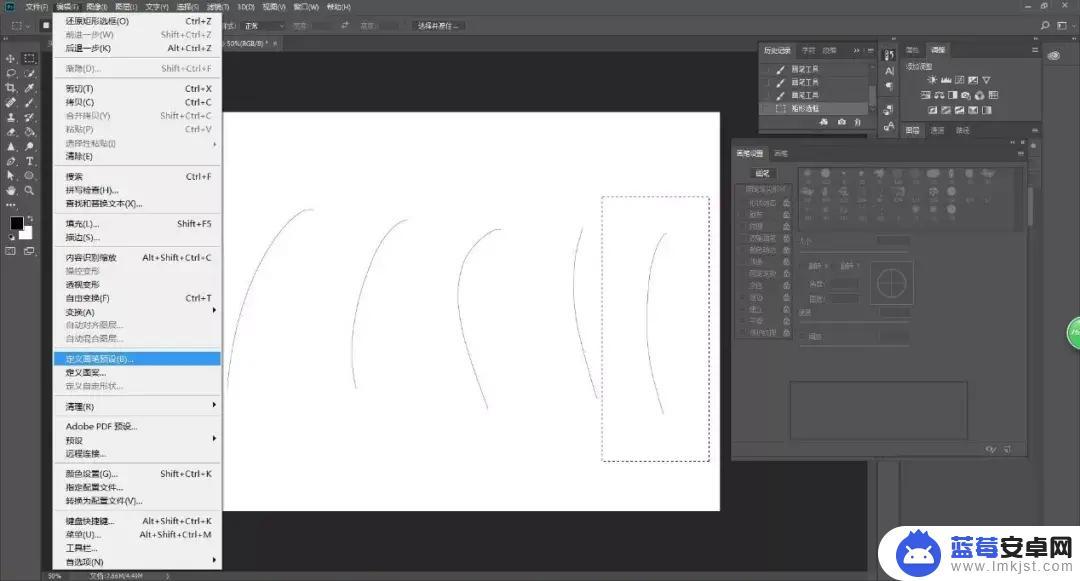Select the Lasso tool
This screenshot has height=581, width=1080.
[11, 73]
